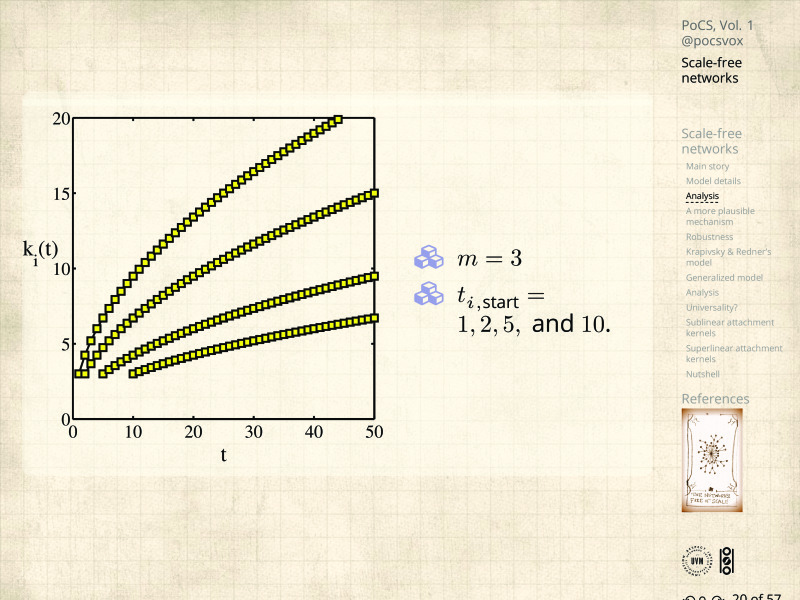Navigate to A more plausible mechanism
This screenshot has width=800, height=600.
[720, 216]
